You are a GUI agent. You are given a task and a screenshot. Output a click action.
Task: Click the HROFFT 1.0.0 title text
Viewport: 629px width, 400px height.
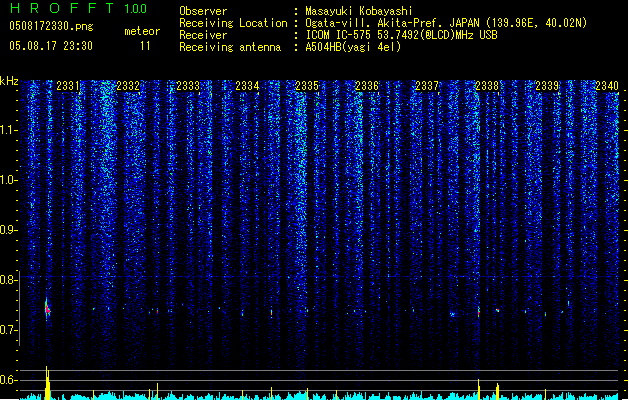(x=78, y=8)
